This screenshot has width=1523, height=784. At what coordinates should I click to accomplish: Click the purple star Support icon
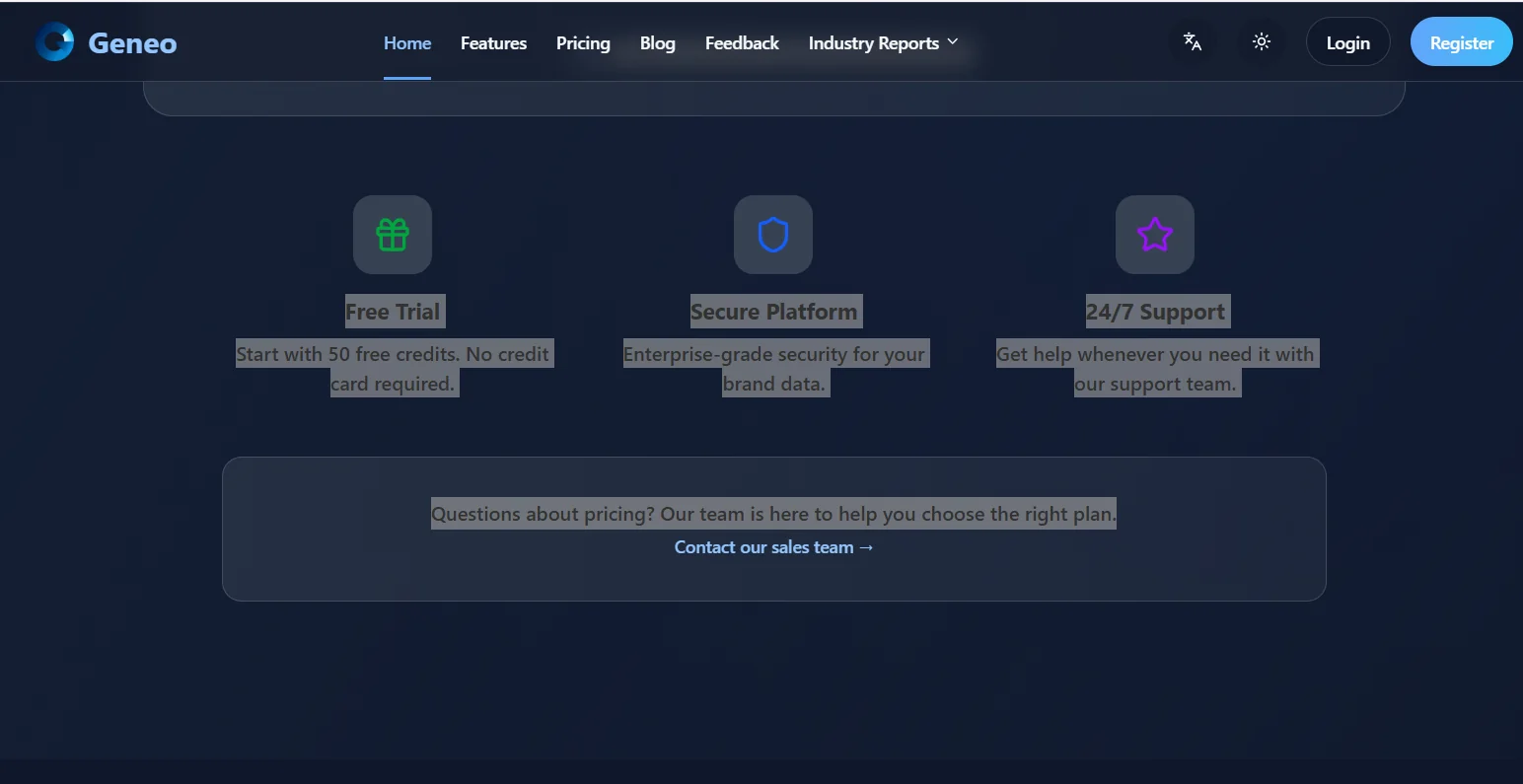coord(1154,235)
